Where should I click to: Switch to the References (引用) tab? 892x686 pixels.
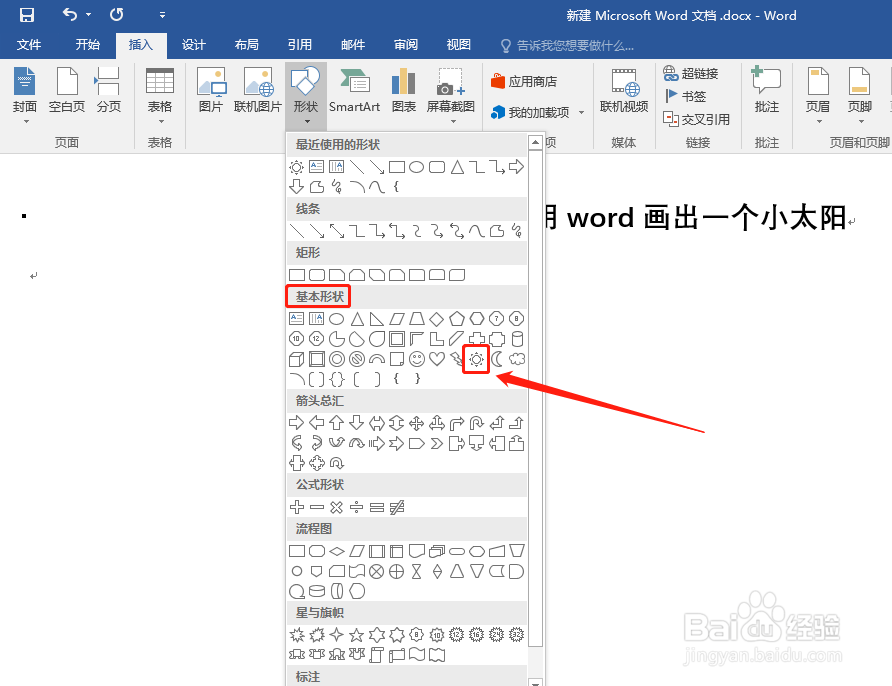point(299,45)
